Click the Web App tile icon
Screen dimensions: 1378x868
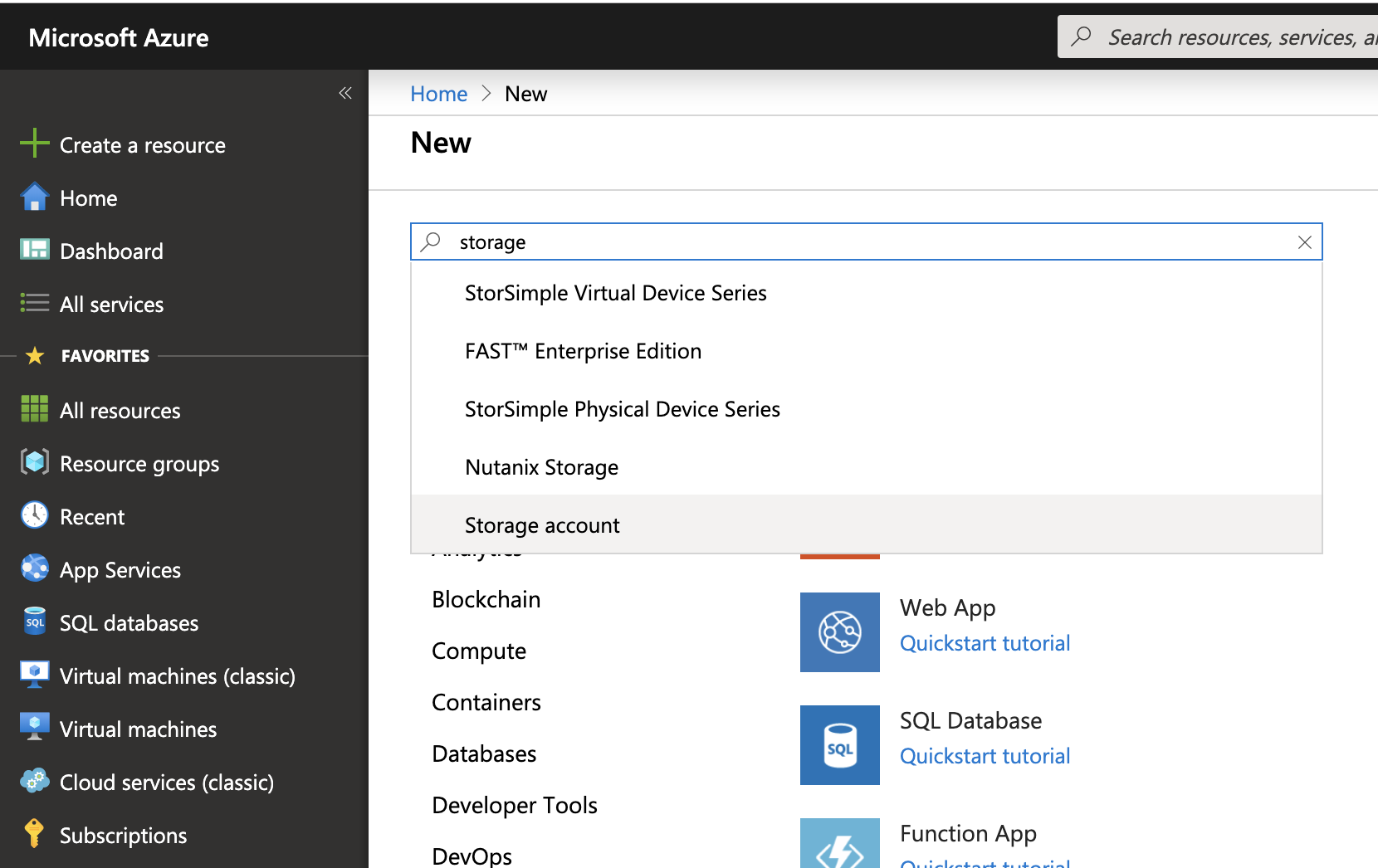coord(840,632)
